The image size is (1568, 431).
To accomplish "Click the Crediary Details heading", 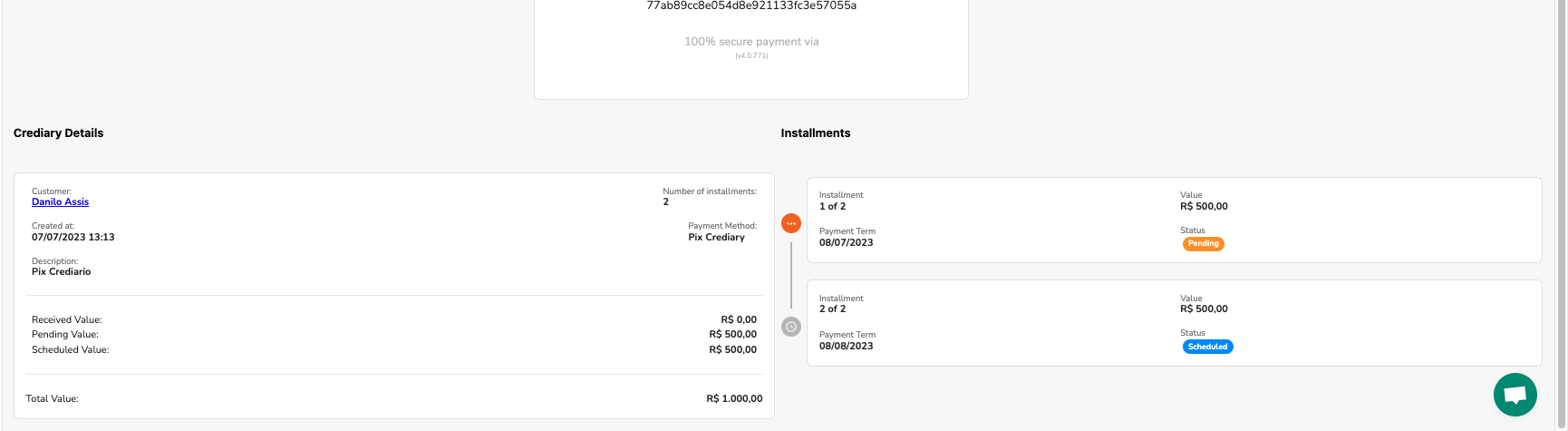I will pos(58,133).
